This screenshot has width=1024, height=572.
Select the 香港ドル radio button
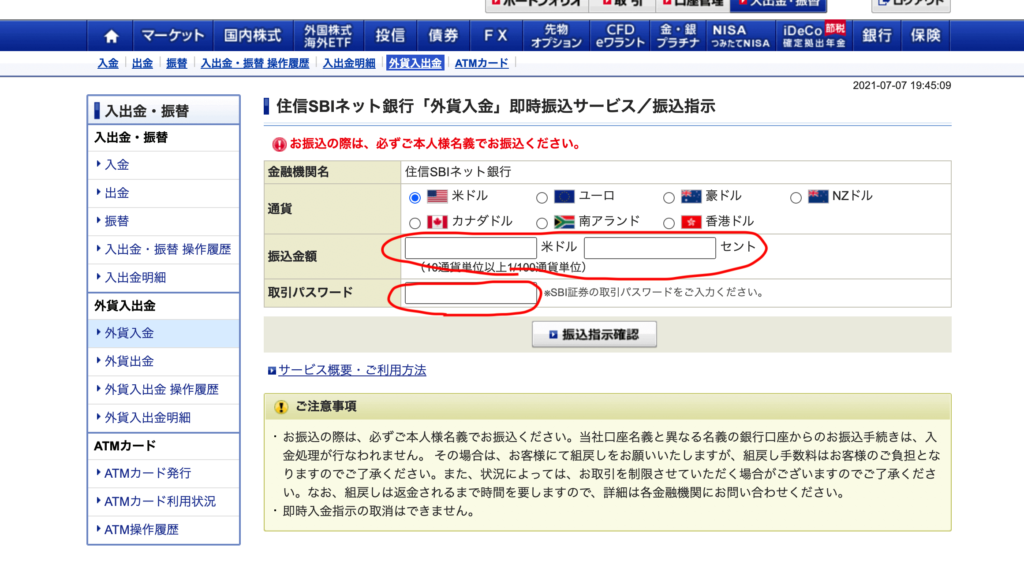click(668, 223)
